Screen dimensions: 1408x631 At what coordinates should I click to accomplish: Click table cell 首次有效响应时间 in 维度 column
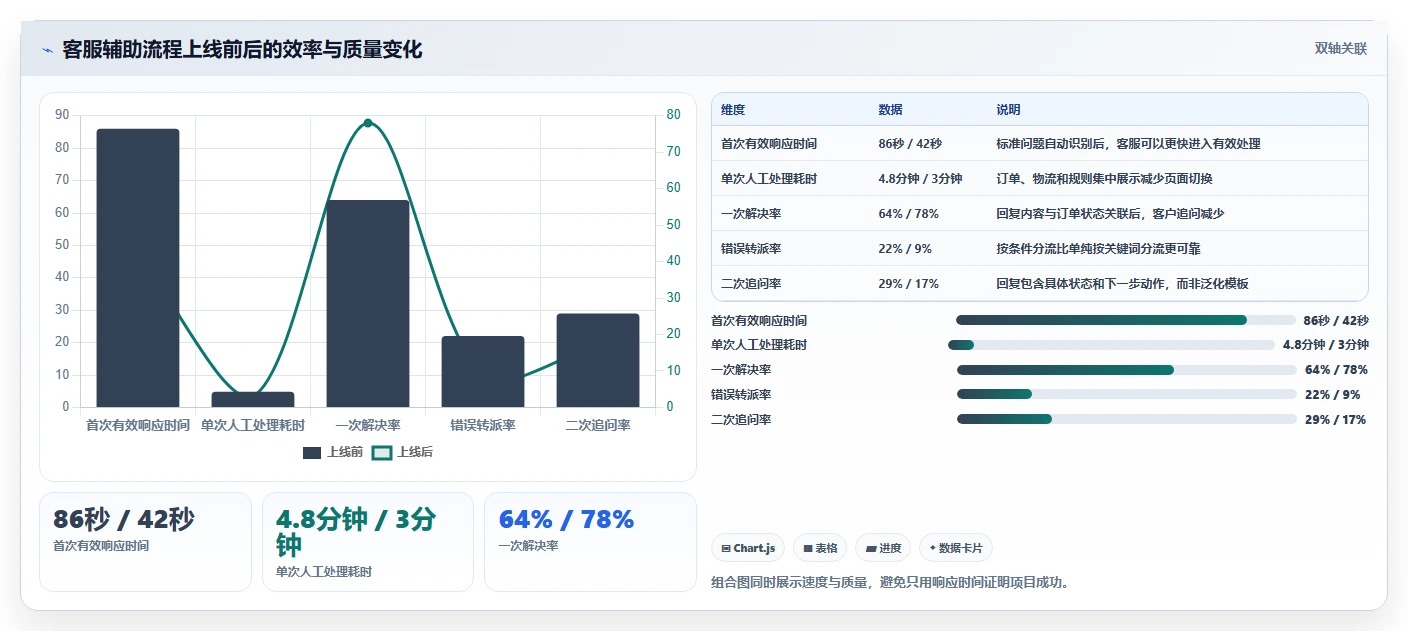point(769,144)
